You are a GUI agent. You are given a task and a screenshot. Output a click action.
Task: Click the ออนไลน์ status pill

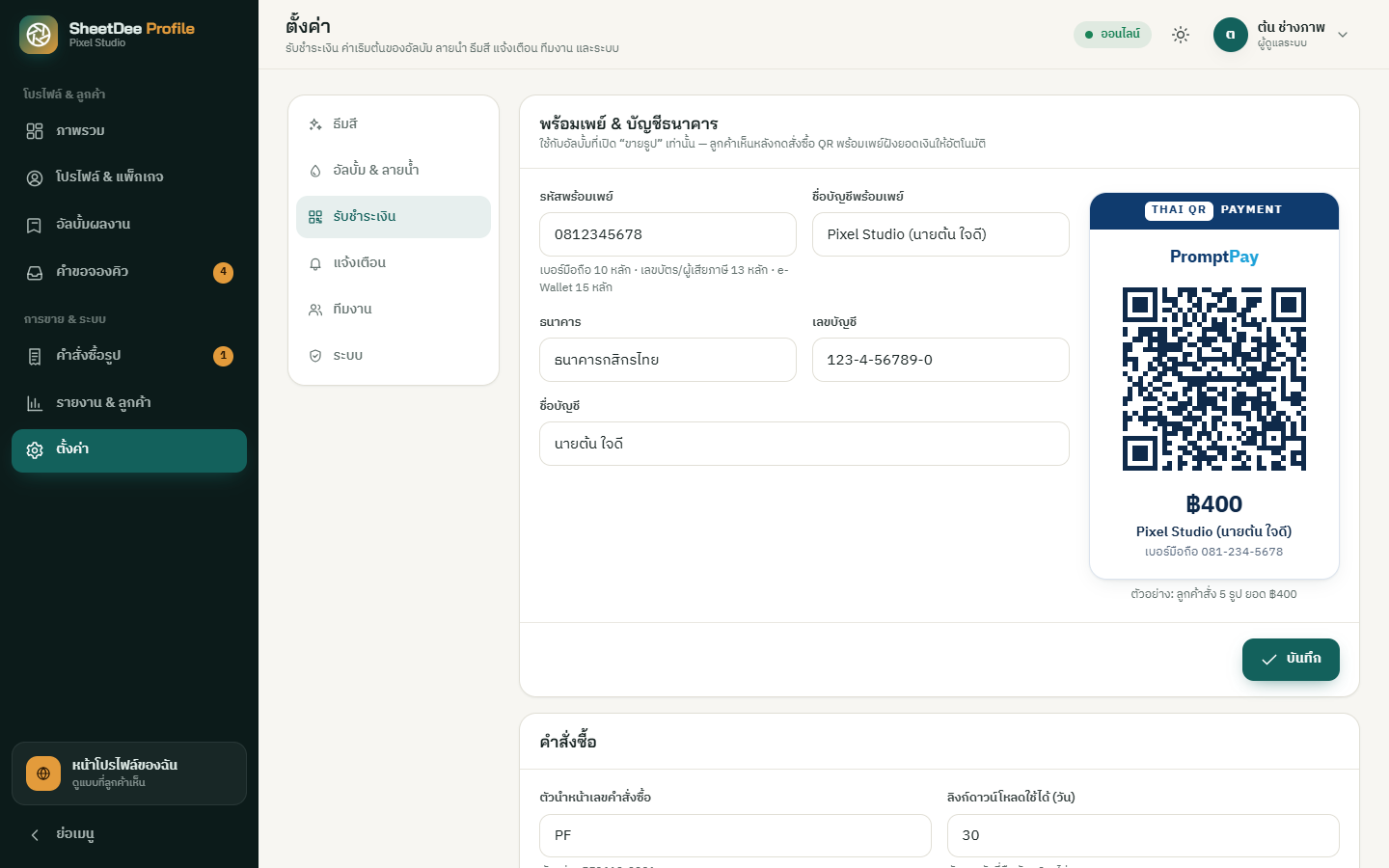pyautogui.click(x=1112, y=35)
